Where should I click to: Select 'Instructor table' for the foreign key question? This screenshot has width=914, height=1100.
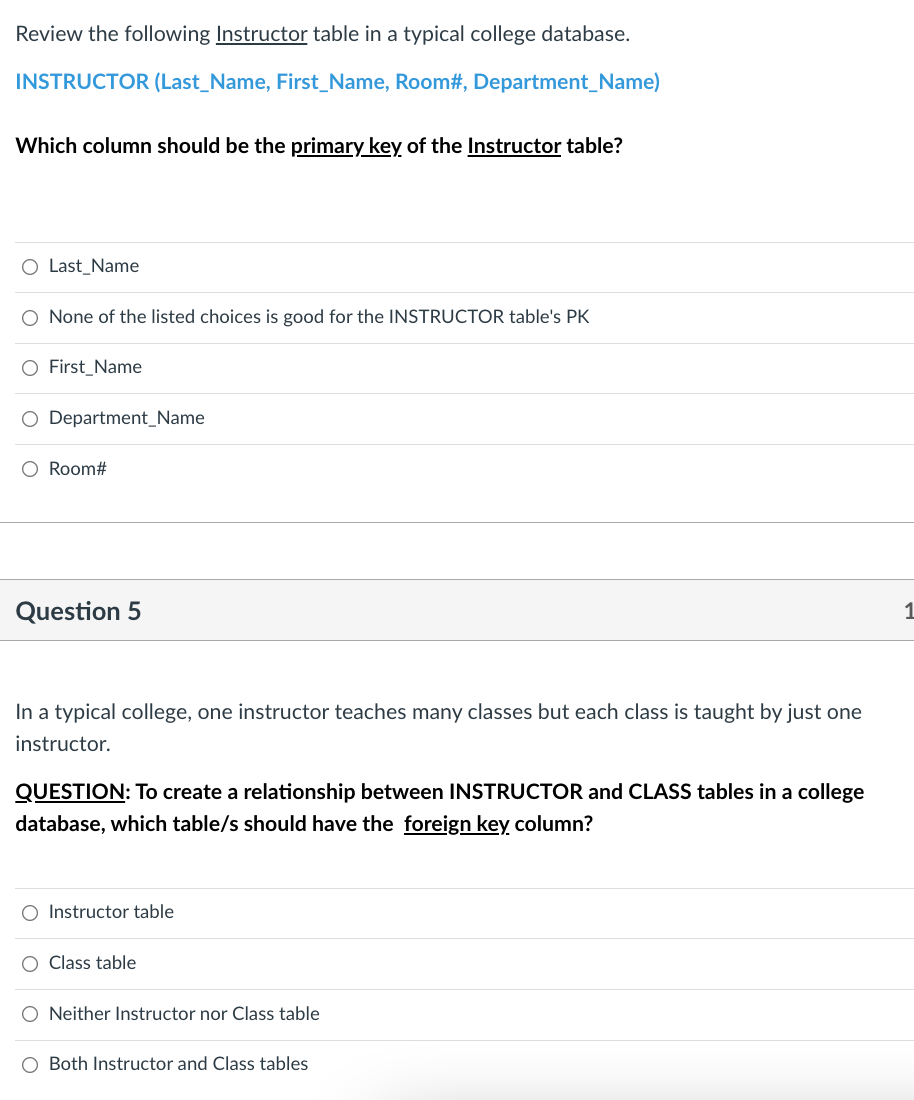point(30,912)
